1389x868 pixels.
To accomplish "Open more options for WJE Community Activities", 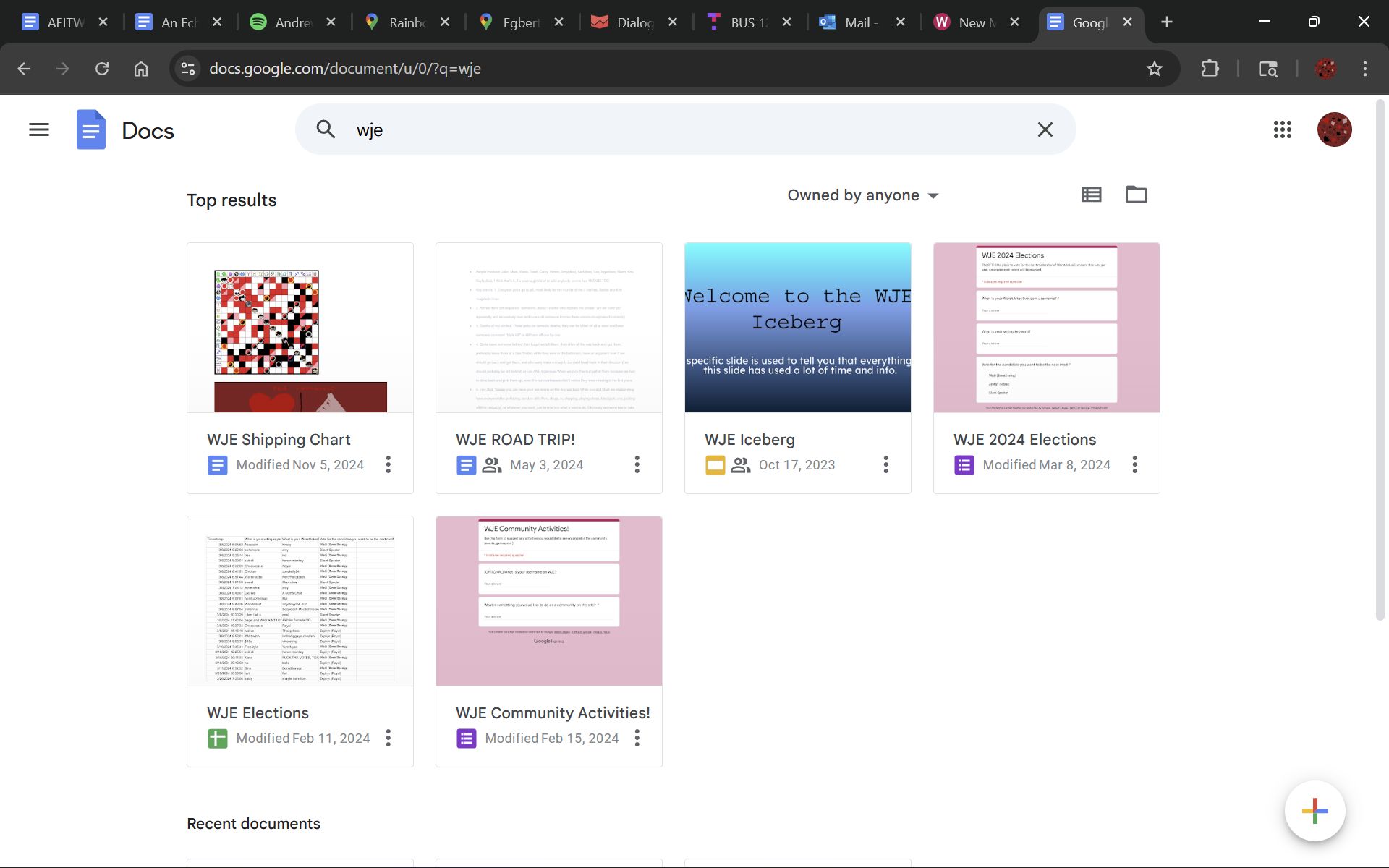I will tap(637, 738).
